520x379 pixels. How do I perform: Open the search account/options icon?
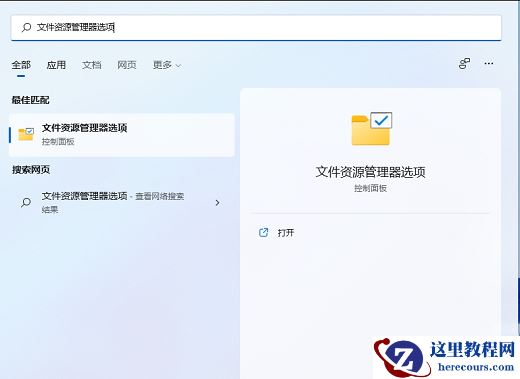(465, 63)
